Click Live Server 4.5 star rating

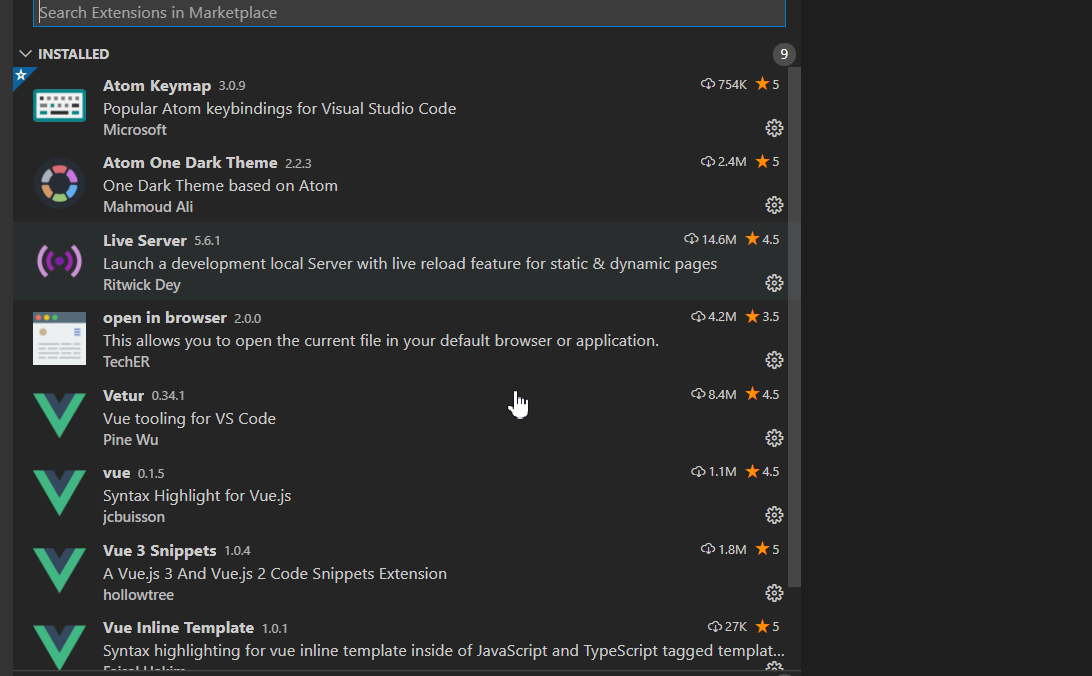click(763, 239)
